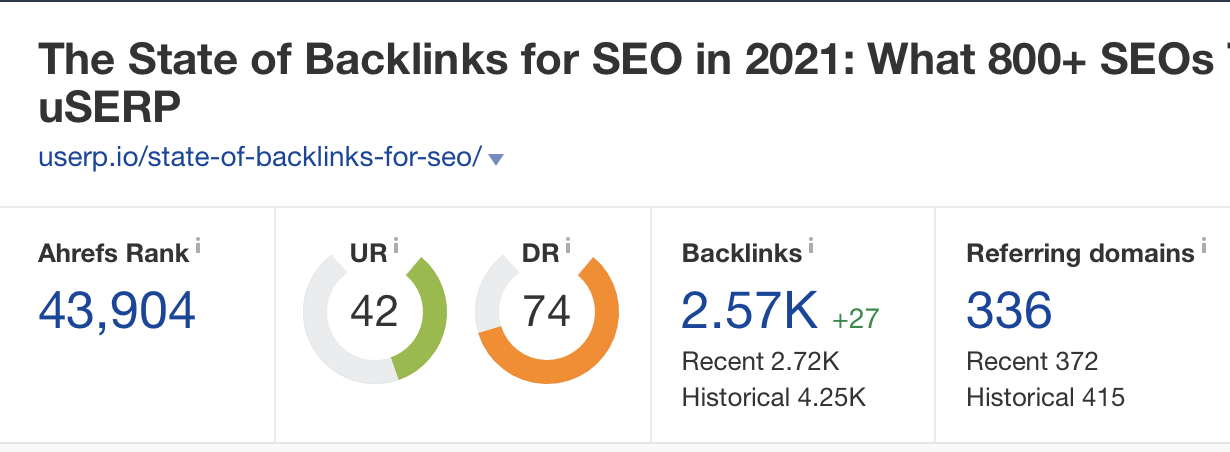Image resolution: width=1230 pixels, height=452 pixels.
Task: Select the Historical 415 referring domains text
Action: (x=1045, y=397)
